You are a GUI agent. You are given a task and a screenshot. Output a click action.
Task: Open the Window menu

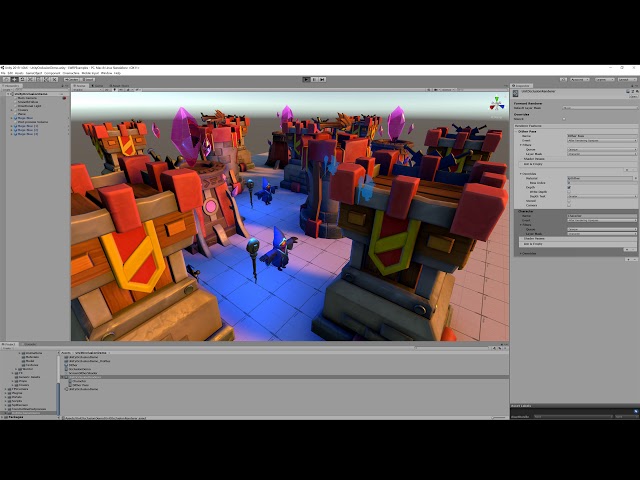107,73
